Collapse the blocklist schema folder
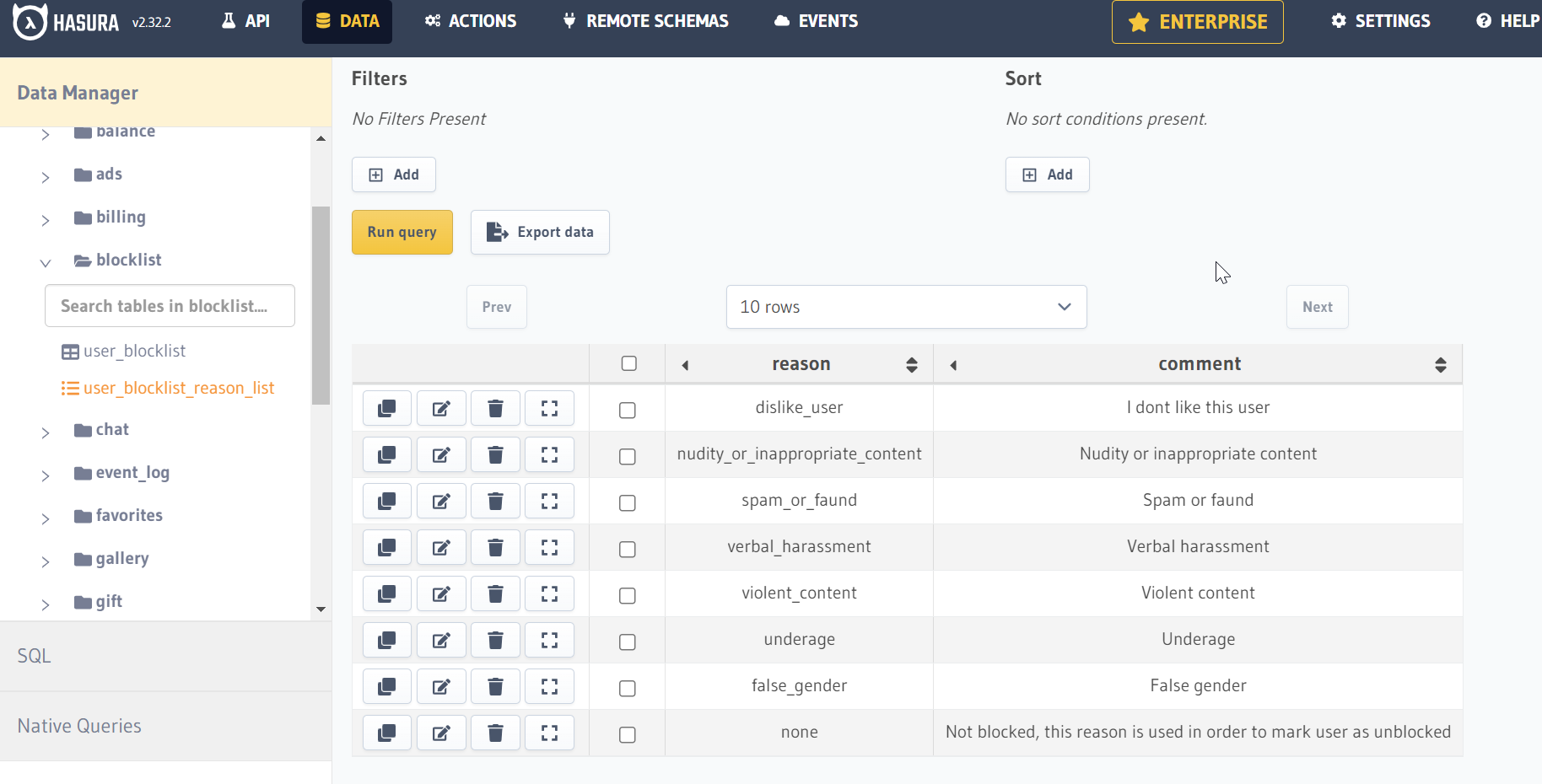This screenshot has width=1542, height=784. coord(46,262)
